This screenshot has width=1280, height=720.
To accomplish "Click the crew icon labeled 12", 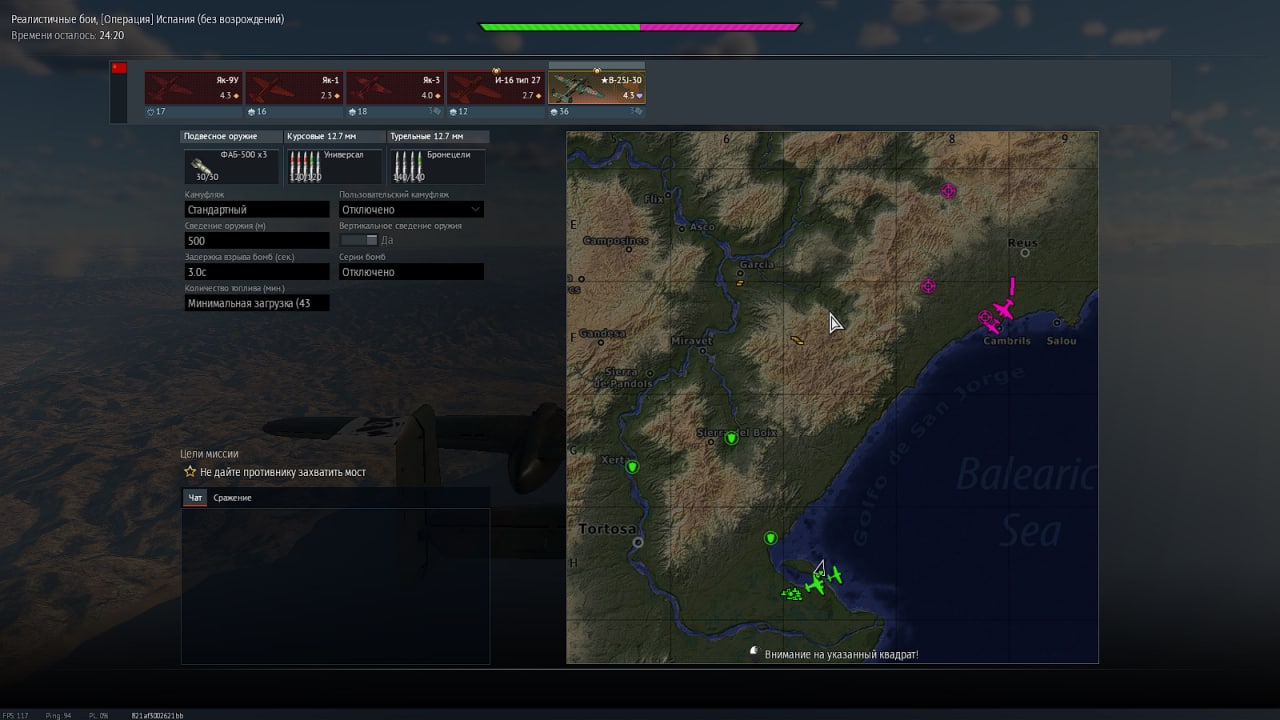I will click(x=454, y=112).
